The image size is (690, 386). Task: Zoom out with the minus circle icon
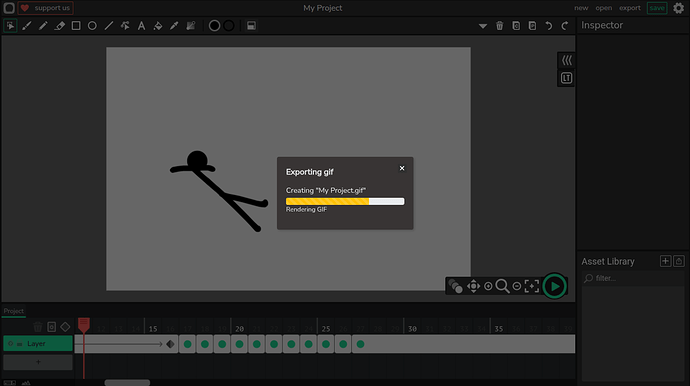(517, 287)
